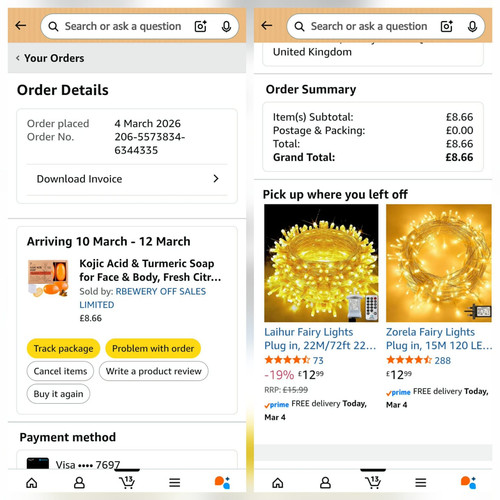Tap microphone icon in right search bar
Screen dimensions: 500x500
coord(472,26)
